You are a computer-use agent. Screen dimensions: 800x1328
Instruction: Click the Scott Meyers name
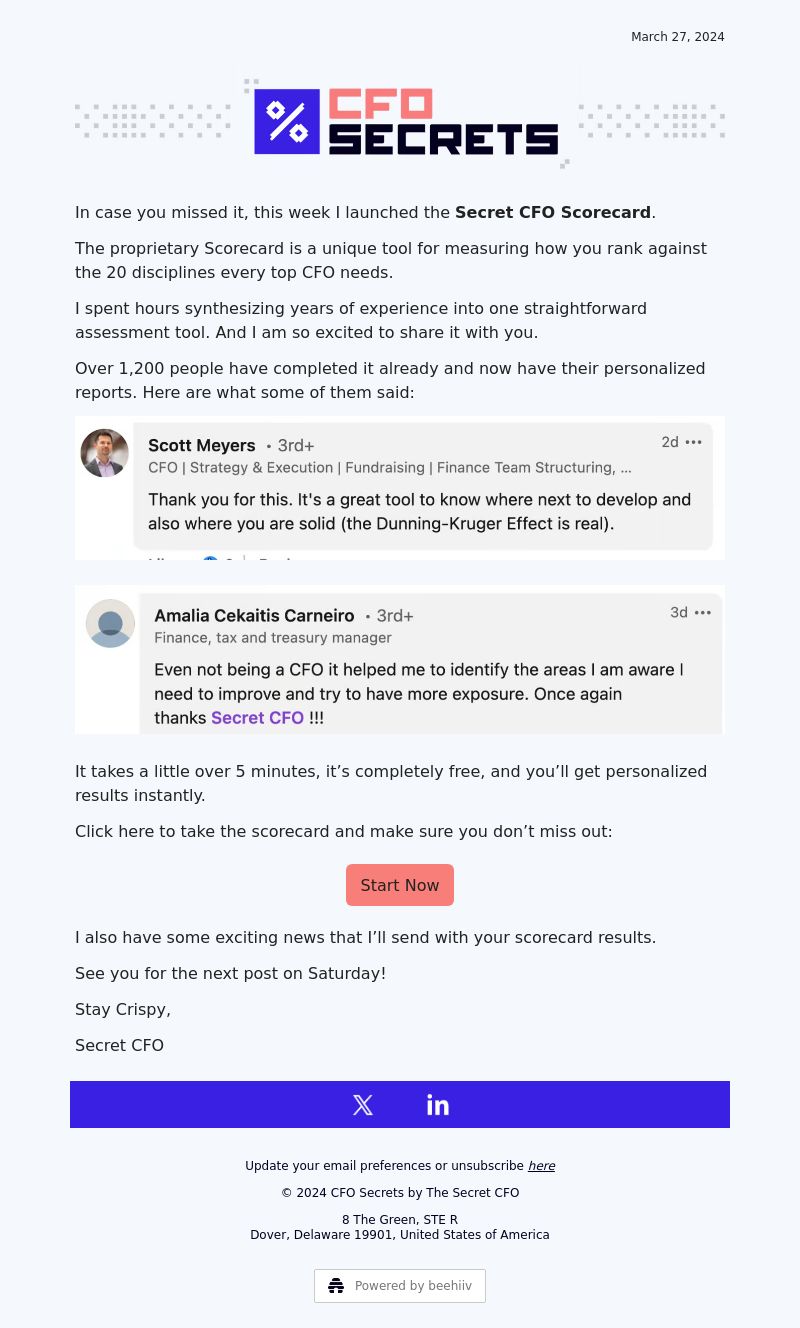(x=202, y=446)
